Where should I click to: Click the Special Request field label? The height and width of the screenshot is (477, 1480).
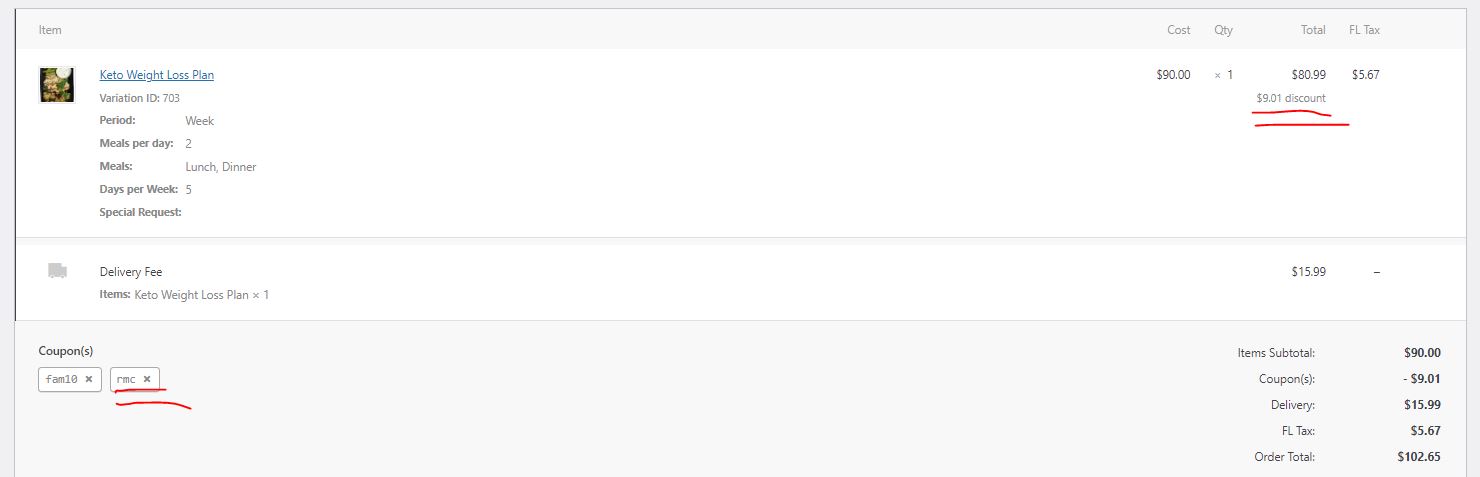pyautogui.click(x=141, y=212)
